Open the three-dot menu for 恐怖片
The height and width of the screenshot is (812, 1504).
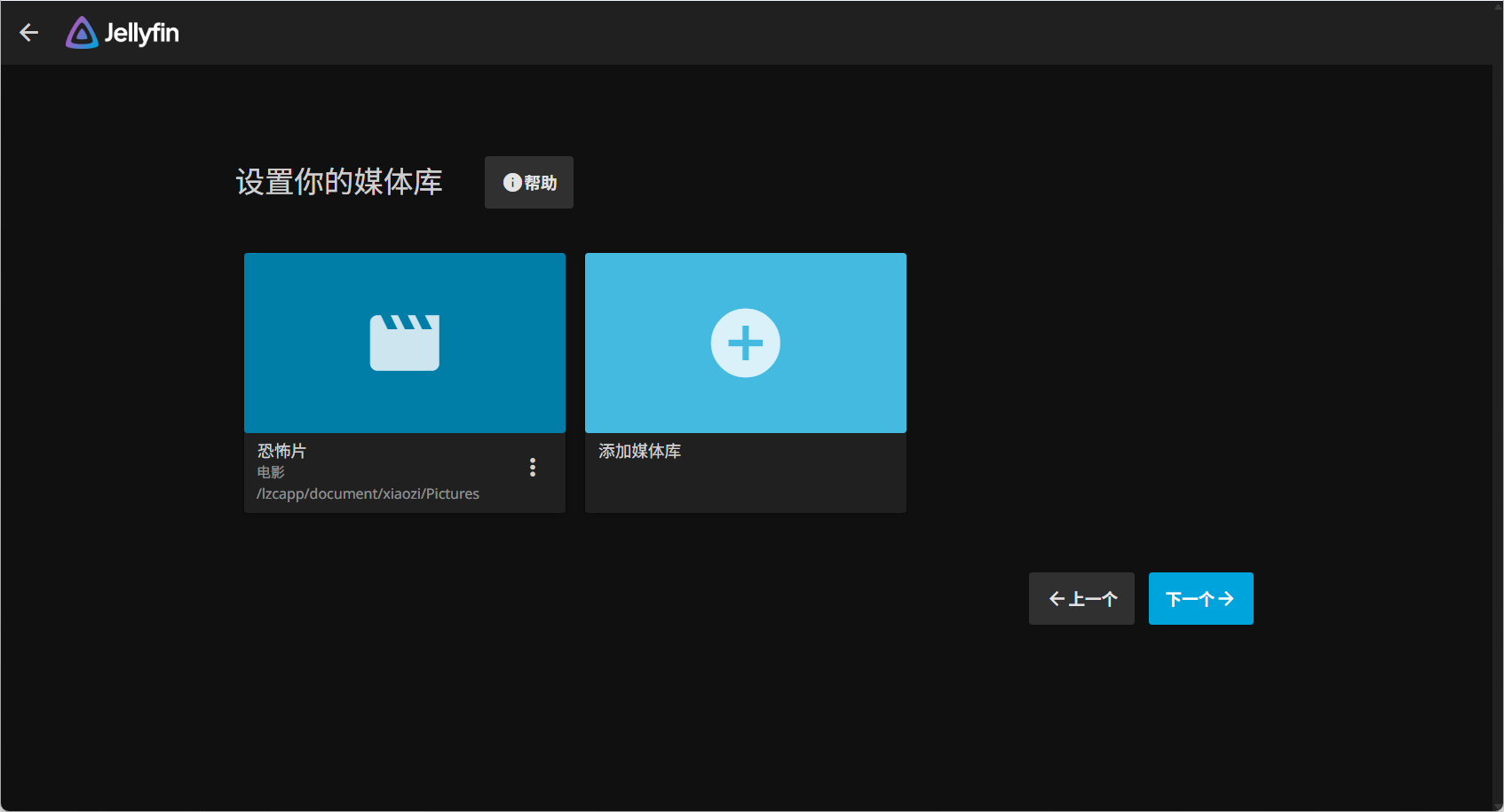533,468
